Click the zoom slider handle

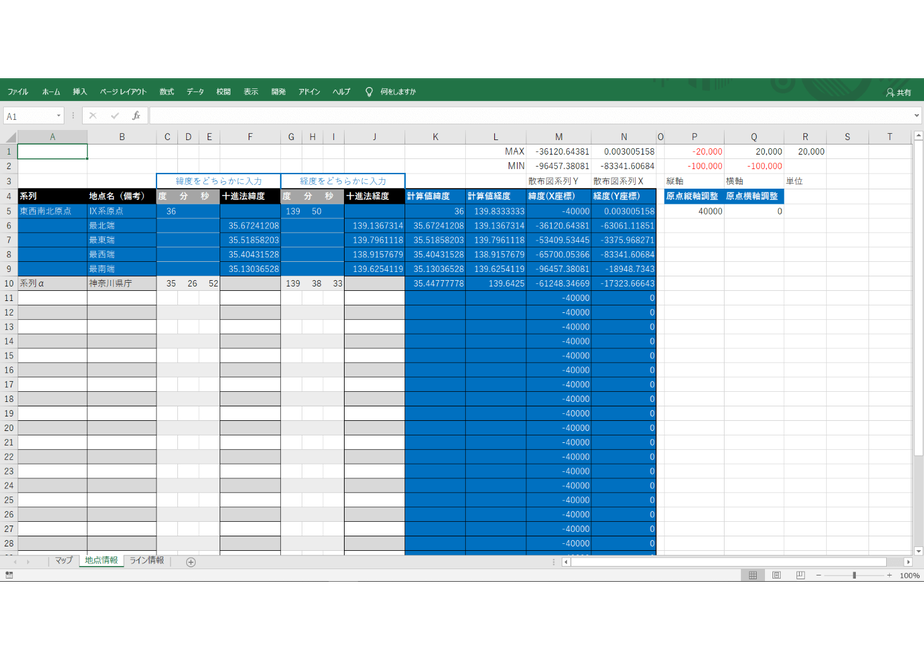(x=854, y=575)
